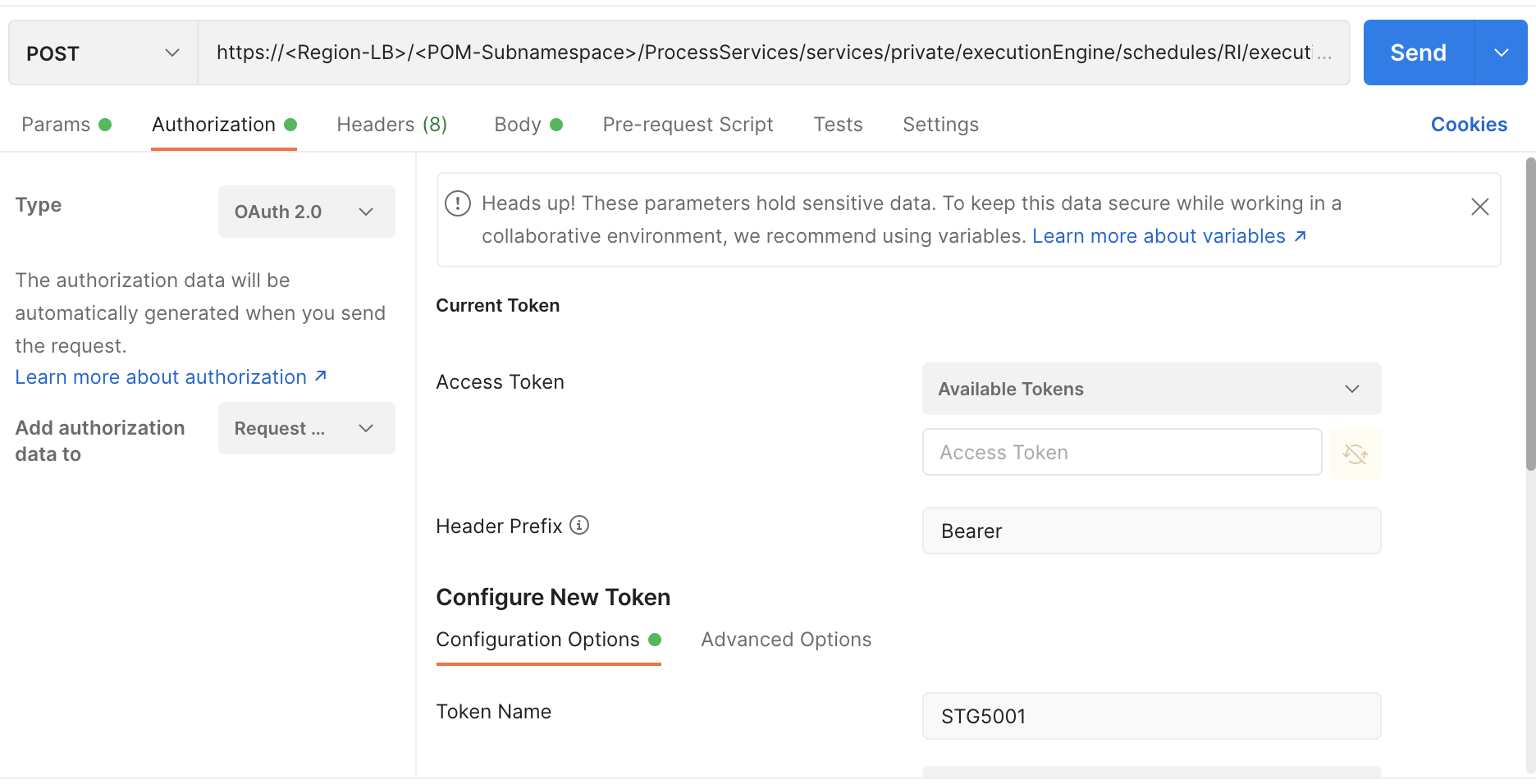Switch to the Pre-request Script tab
Viewport: 1536px width, 784px height.
click(688, 124)
